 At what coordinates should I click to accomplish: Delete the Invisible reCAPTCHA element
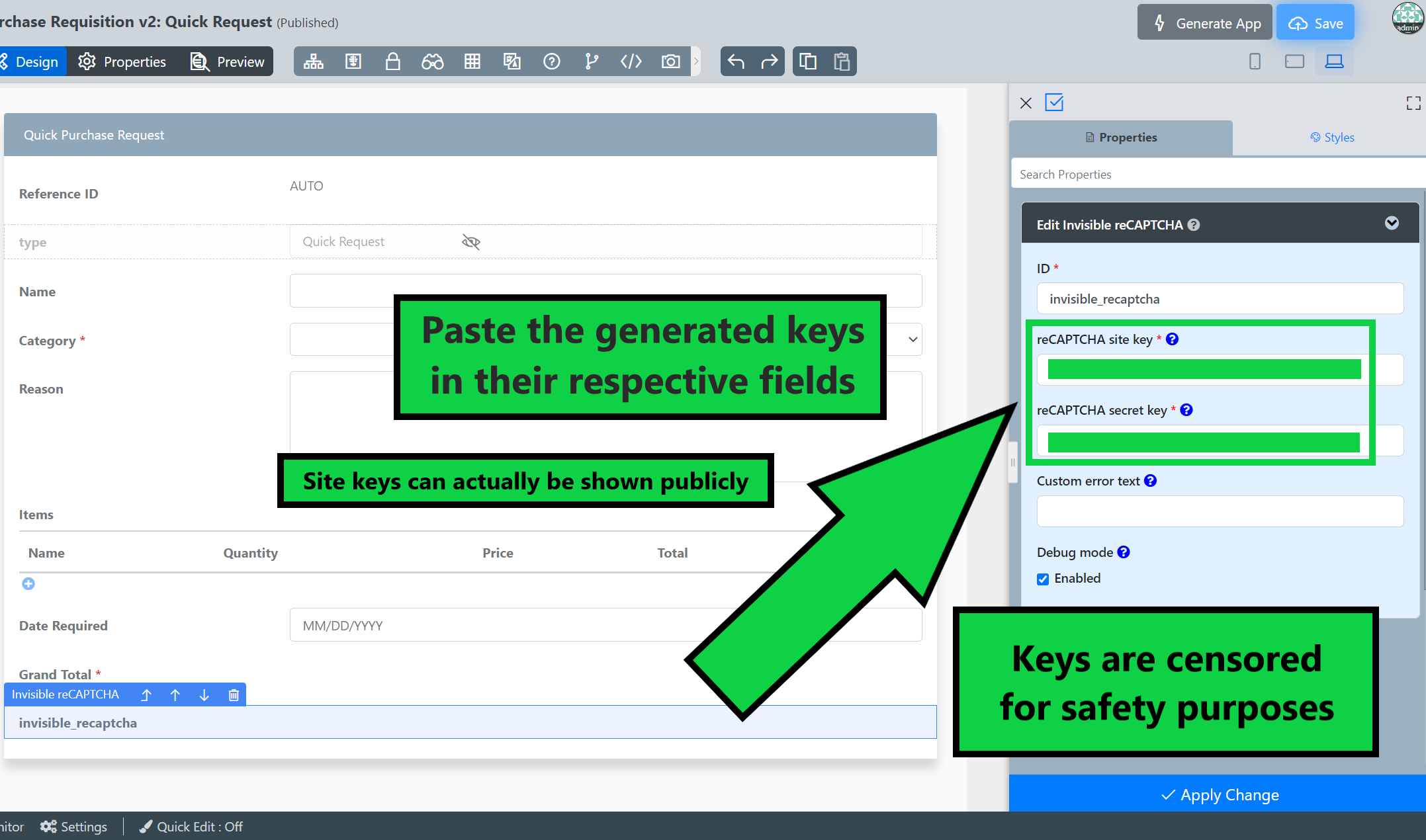click(x=234, y=694)
